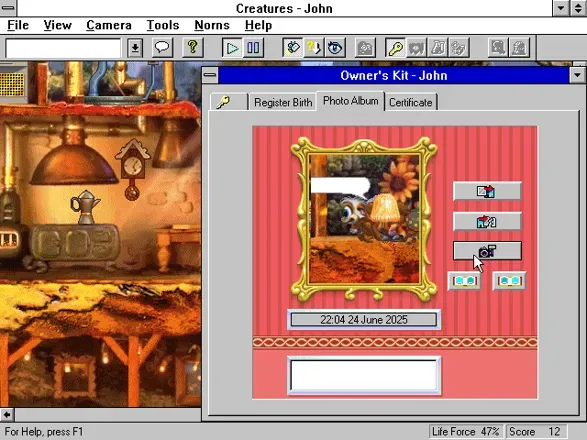Screen dimensions: 587x440
Task: Click the framed Norn photo
Action: click(364, 218)
